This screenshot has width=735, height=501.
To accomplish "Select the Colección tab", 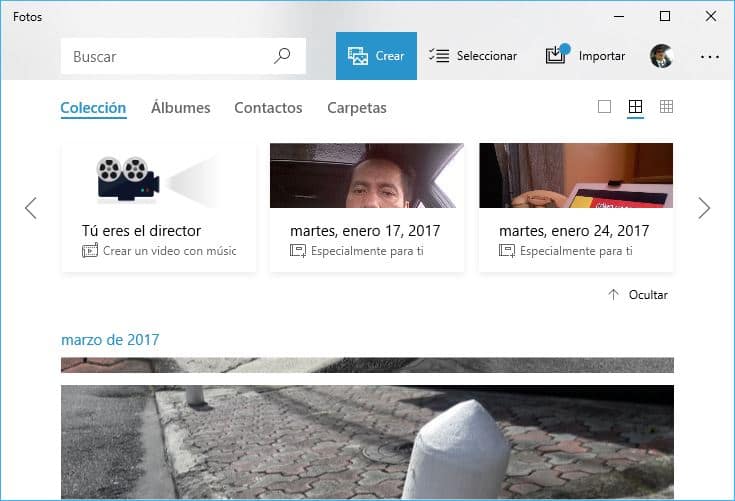I will (93, 108).
